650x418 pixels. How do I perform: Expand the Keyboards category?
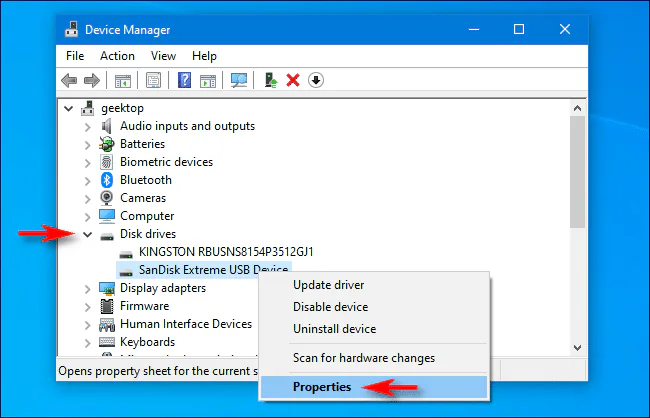(x=87, y=343)
